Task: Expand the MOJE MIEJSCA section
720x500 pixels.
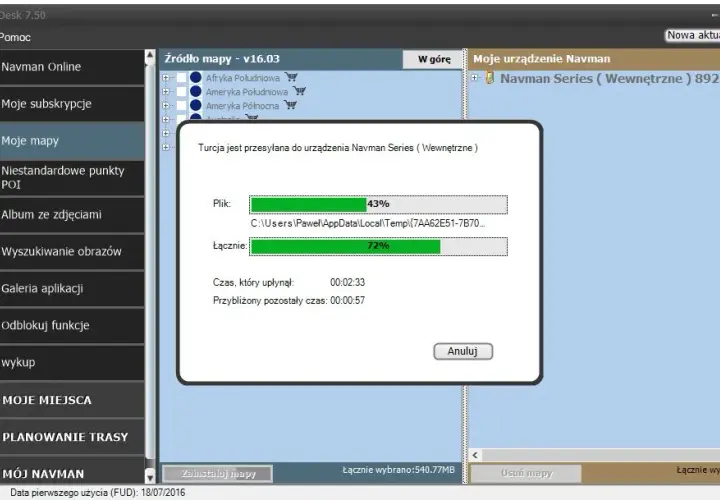Action: pyautogui.click(x=72, y=400)
